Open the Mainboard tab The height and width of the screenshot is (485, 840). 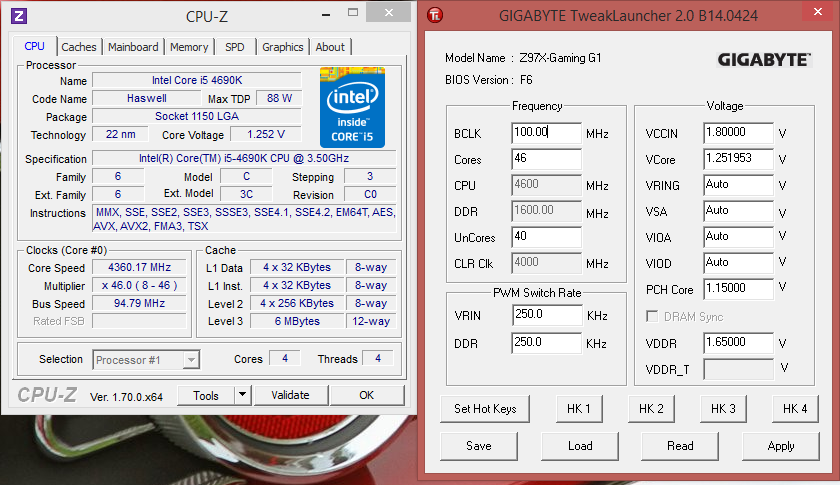[133, 47]
